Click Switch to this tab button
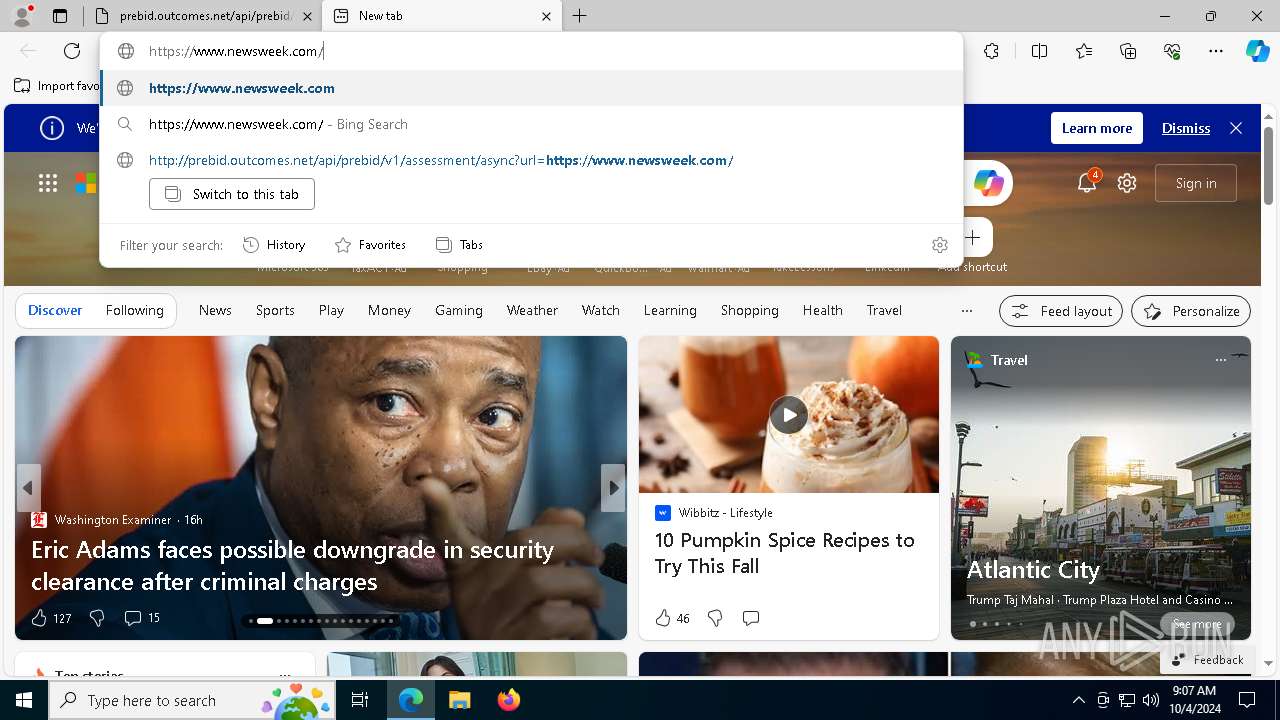Screen dimensions: 1280x720 click(232, 194)
